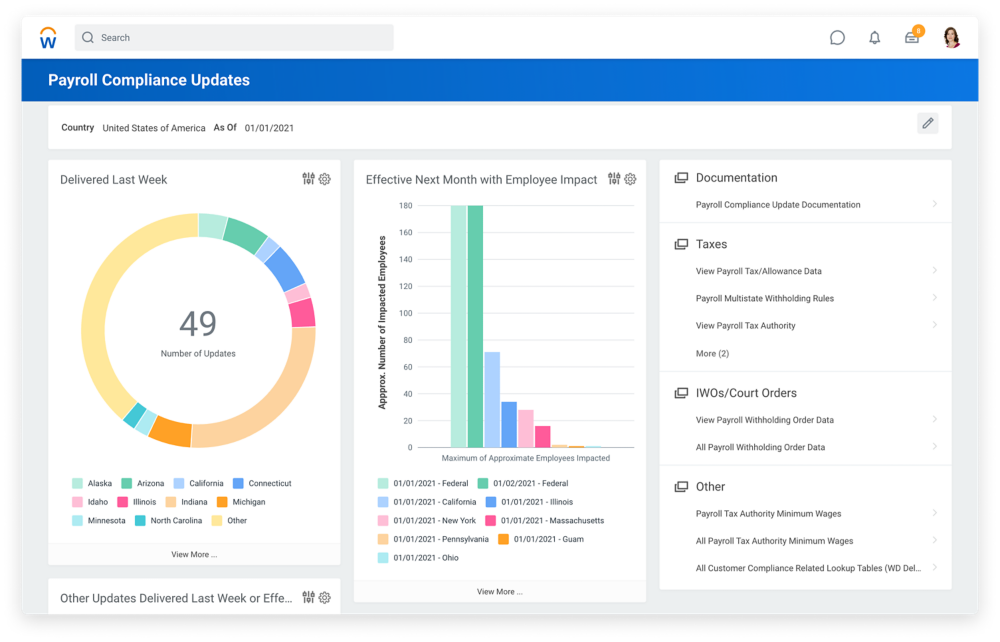
Task: Expand More (2) in Taxes section
Action: point(712,353)
